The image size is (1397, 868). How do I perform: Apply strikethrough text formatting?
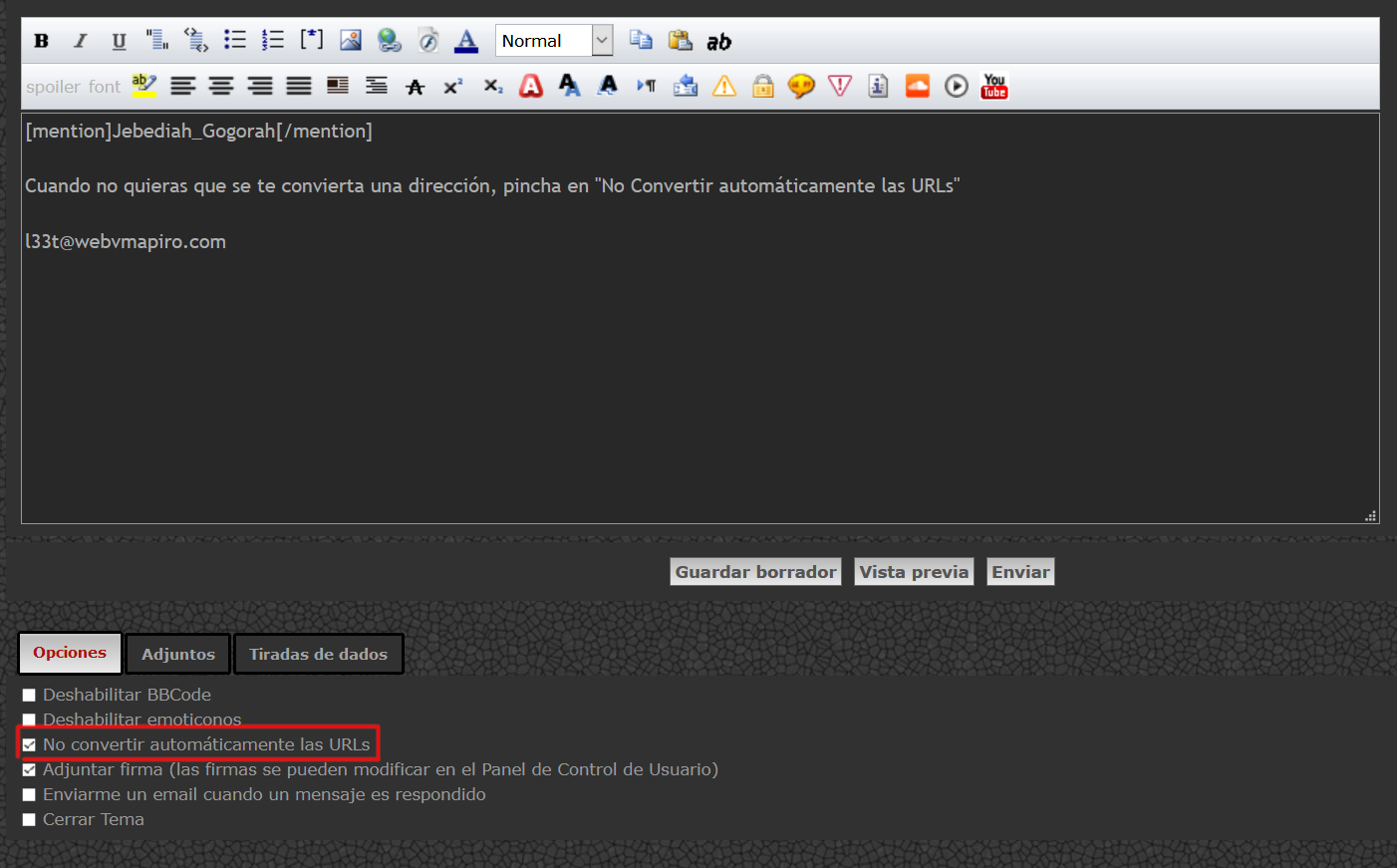[x=416, y=88]
